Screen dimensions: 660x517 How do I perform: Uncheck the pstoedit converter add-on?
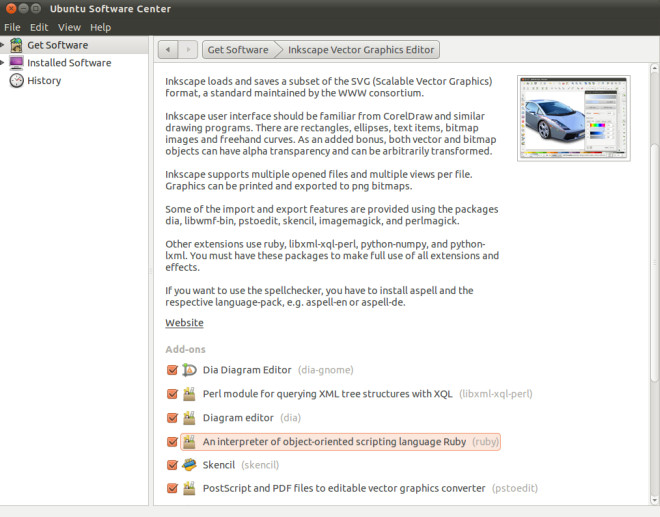pyautogui.click(x=172, y=488)
